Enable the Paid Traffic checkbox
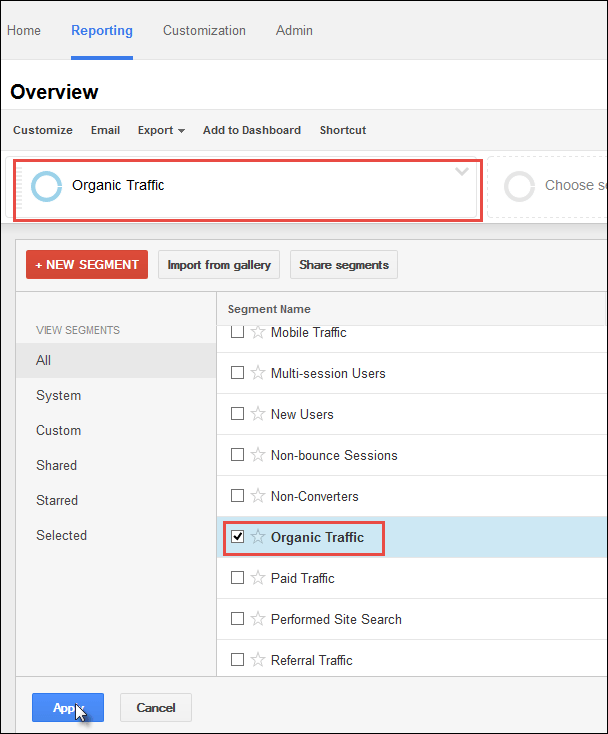This screenshot has height=734, width=608. coord(238,578)
